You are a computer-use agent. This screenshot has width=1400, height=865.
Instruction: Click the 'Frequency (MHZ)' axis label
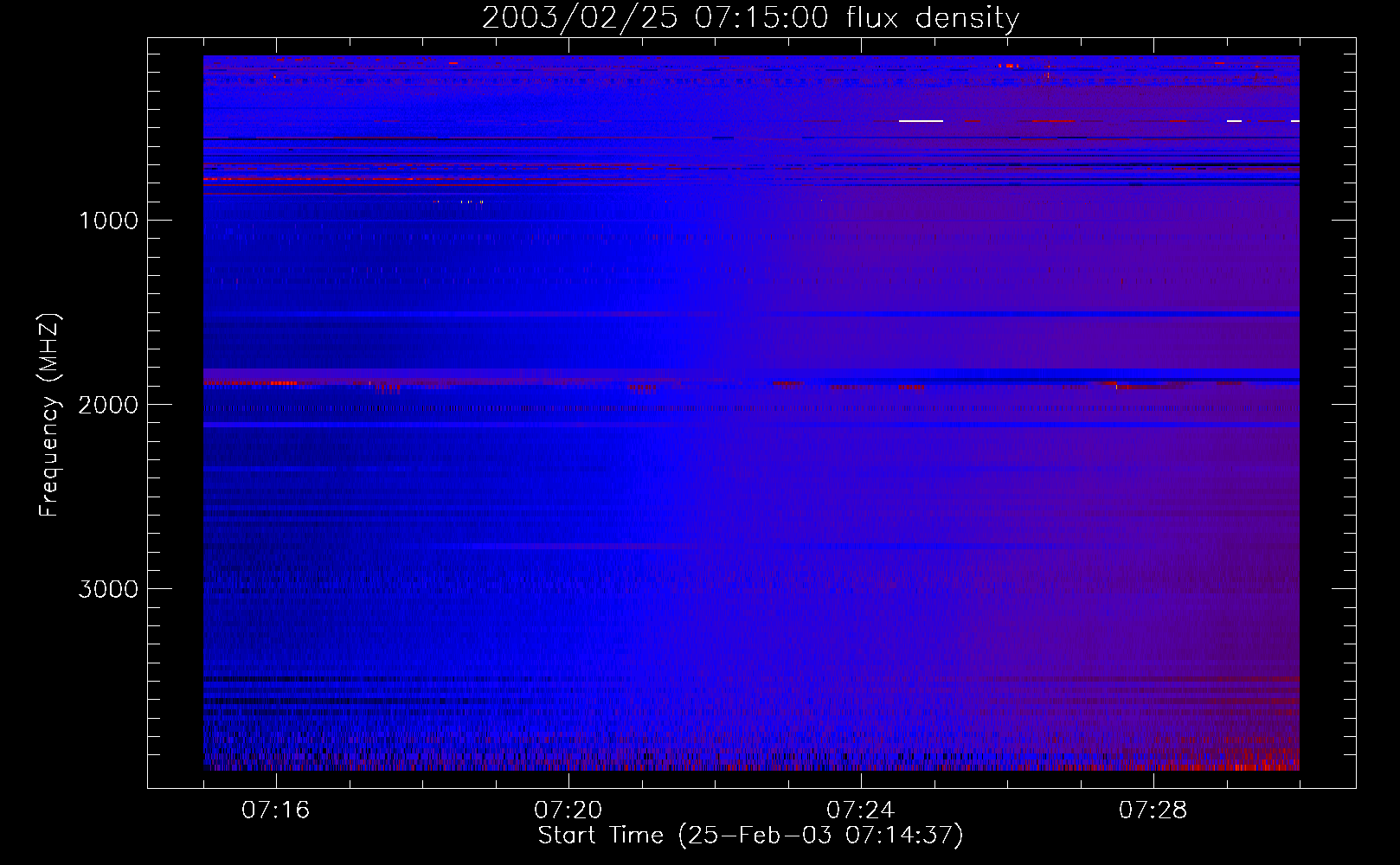pyautogui.click(x=49, y=415)
